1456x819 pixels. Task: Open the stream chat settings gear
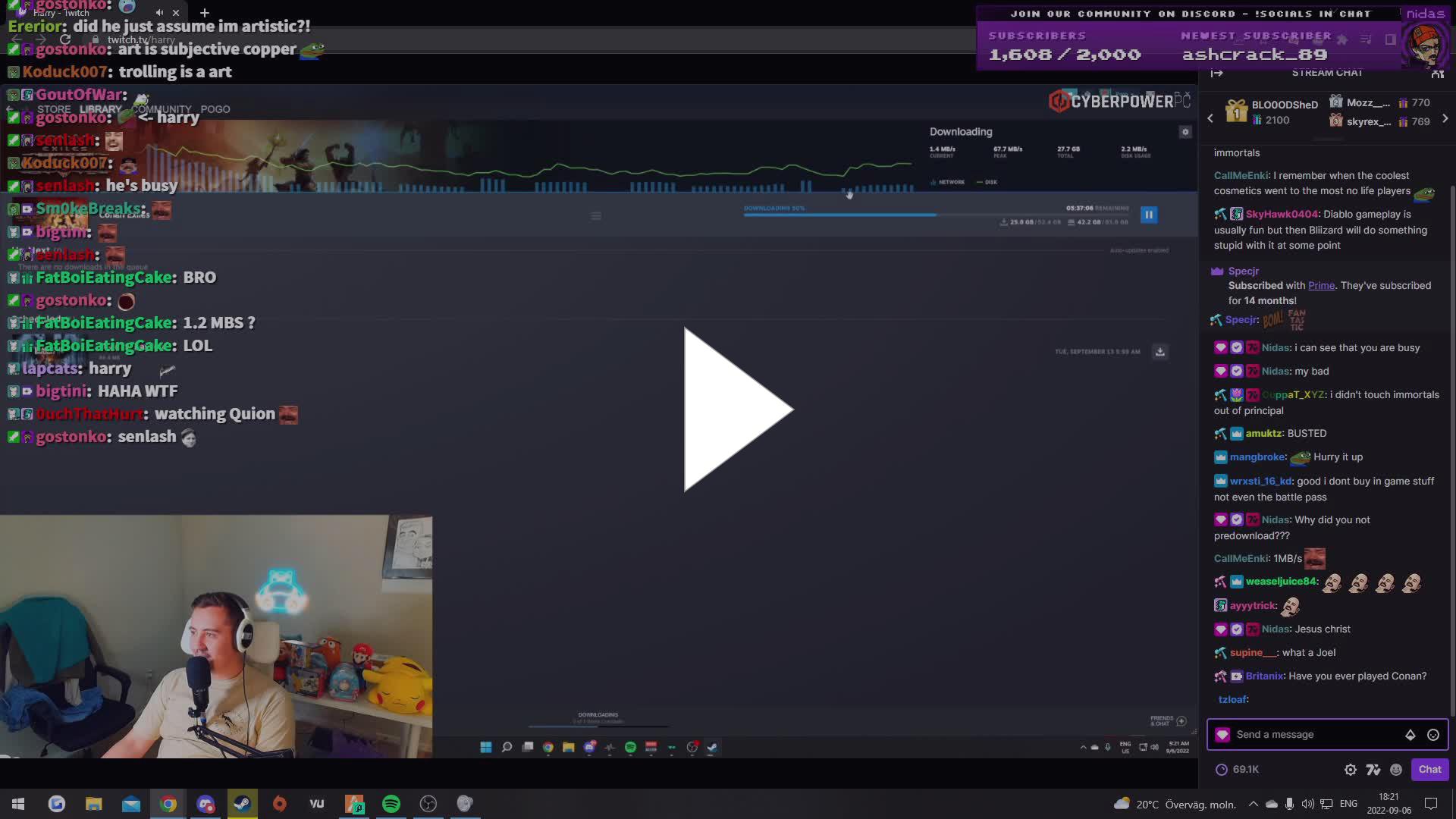(x=1351, y=770)
